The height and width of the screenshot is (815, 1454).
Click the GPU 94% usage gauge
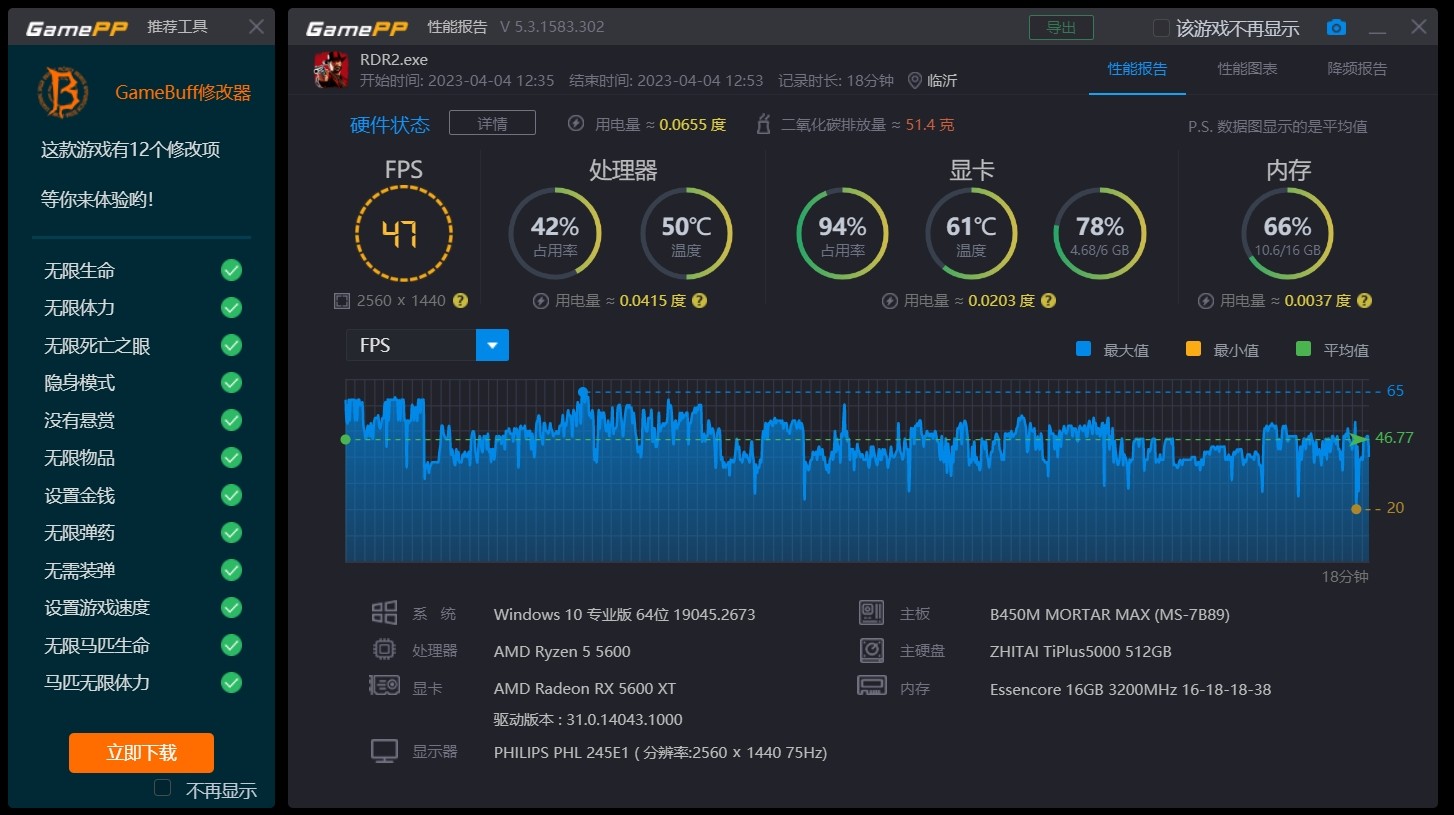842,234
